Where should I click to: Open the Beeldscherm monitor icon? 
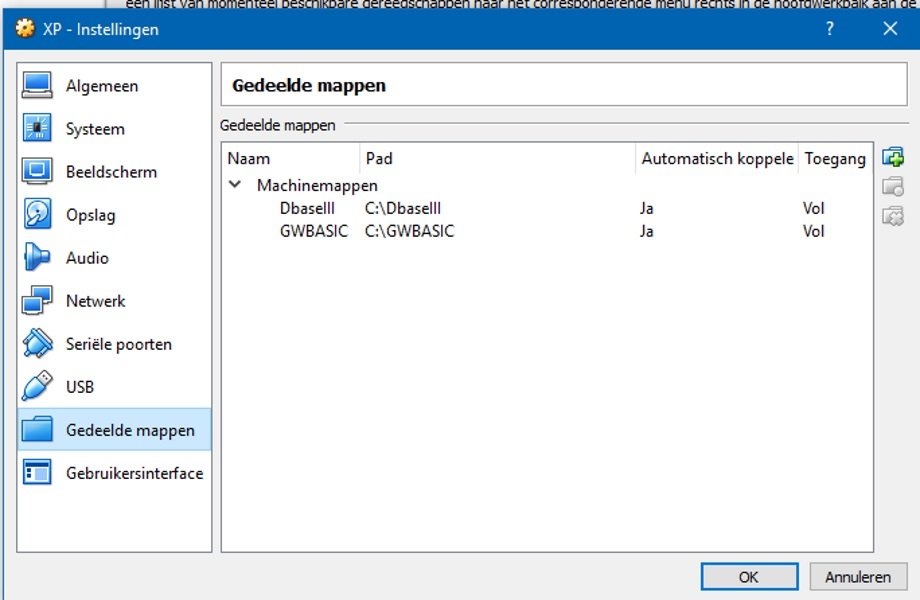click(37, 171)
